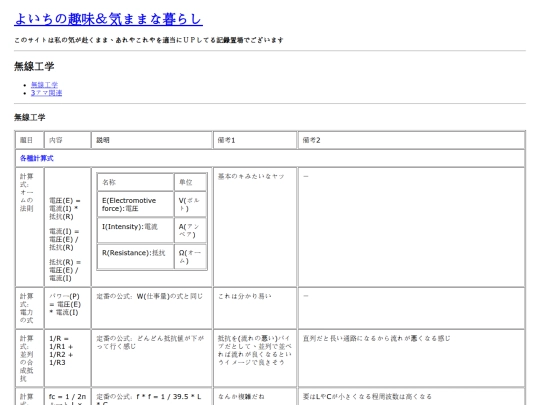Click the 備考1 column header cell
Screen dimensions: 540x405
[255, 140]
